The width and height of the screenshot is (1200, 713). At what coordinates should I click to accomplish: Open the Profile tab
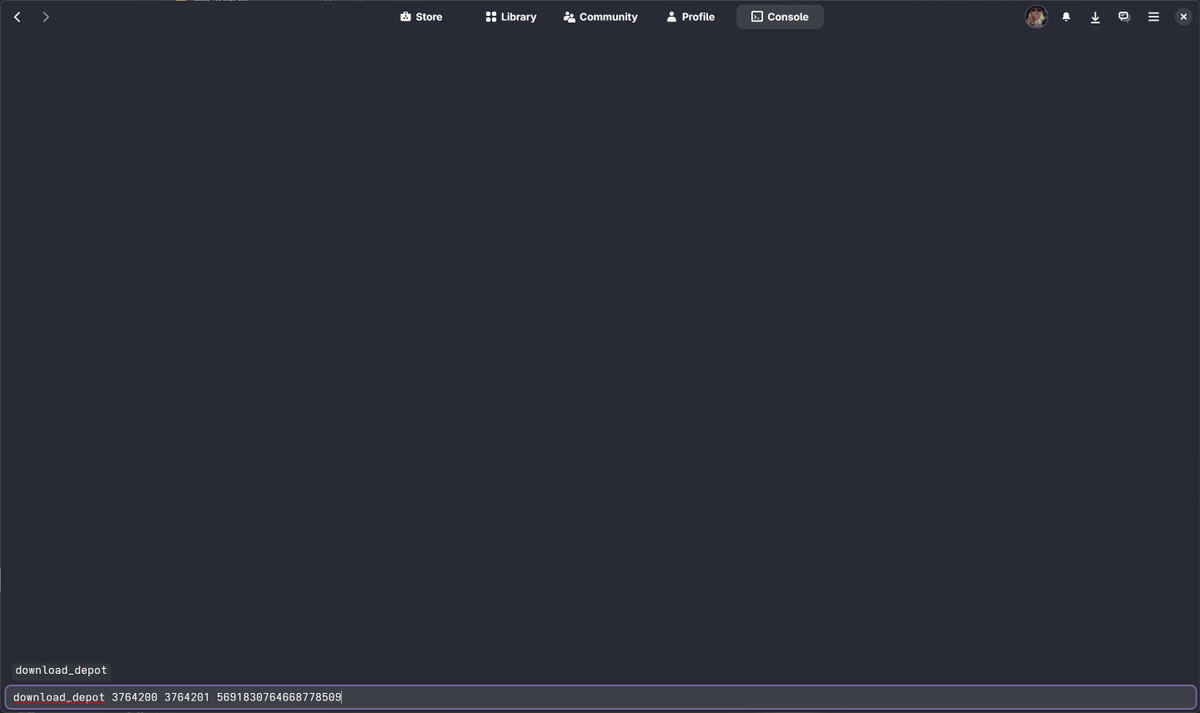pyautogui.click(x=690, y=17)
